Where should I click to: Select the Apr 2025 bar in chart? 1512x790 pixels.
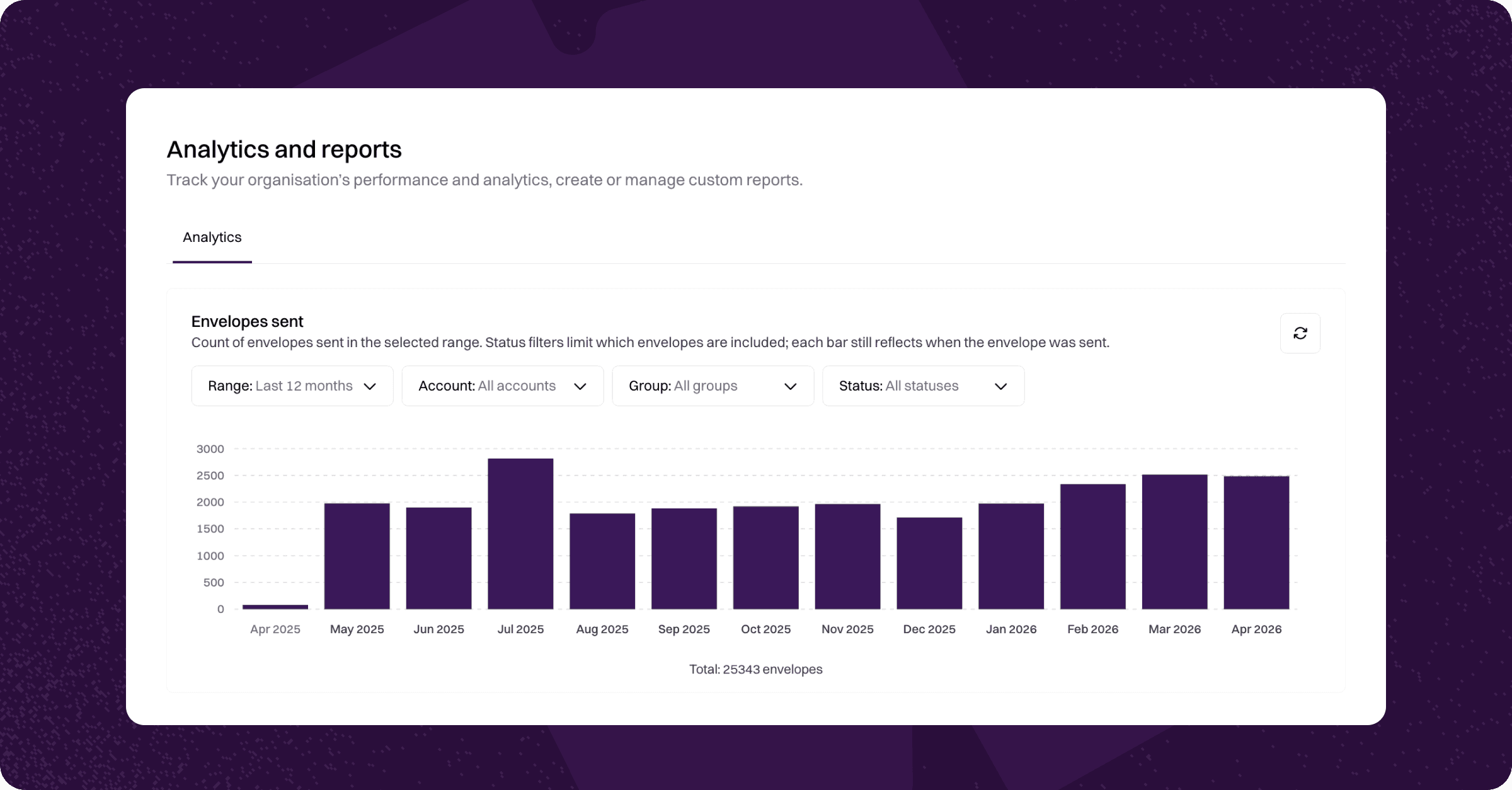[x=275, y=607]
